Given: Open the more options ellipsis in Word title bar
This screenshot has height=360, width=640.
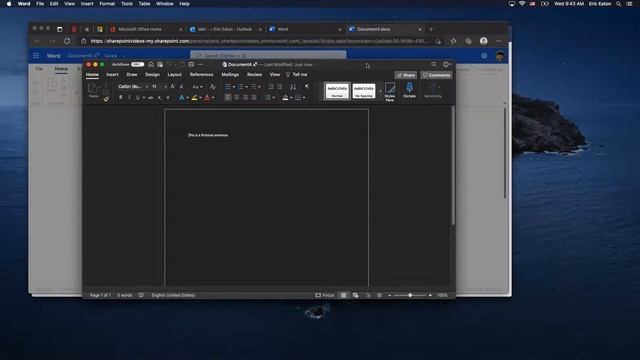Looking at the screenshot, I should tap(200, 64).
